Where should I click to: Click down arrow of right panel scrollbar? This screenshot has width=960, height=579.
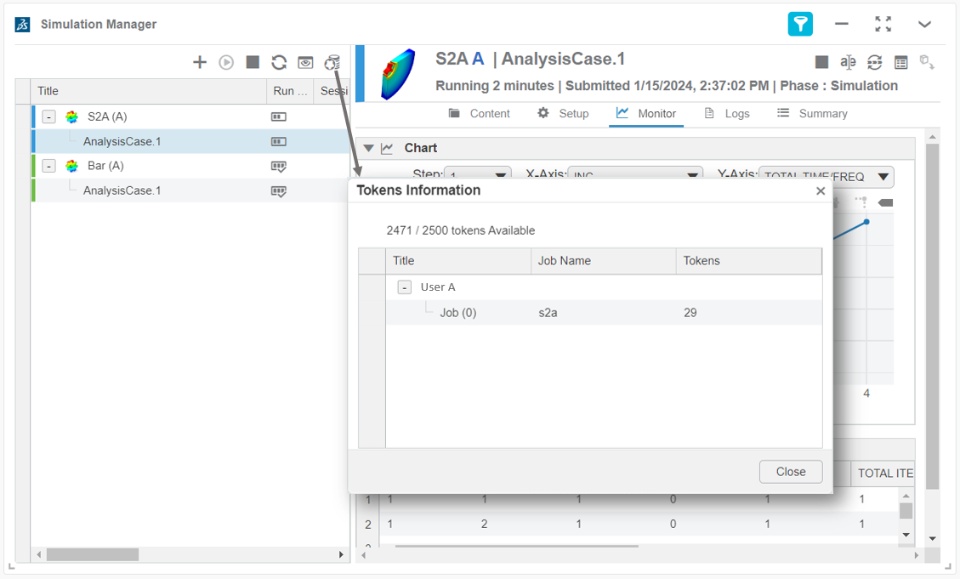point(932,539)
